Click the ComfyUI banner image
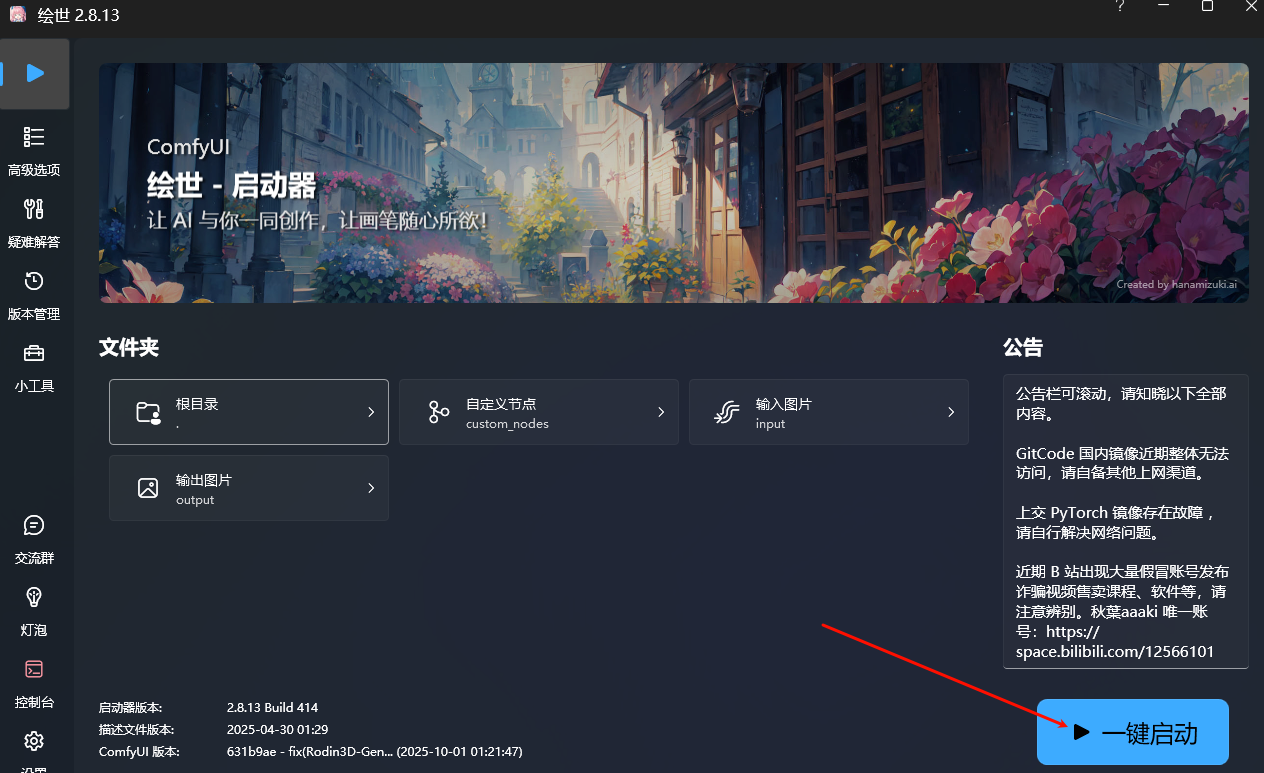Screen dimensions: 1264x773 tap(673, 183)
